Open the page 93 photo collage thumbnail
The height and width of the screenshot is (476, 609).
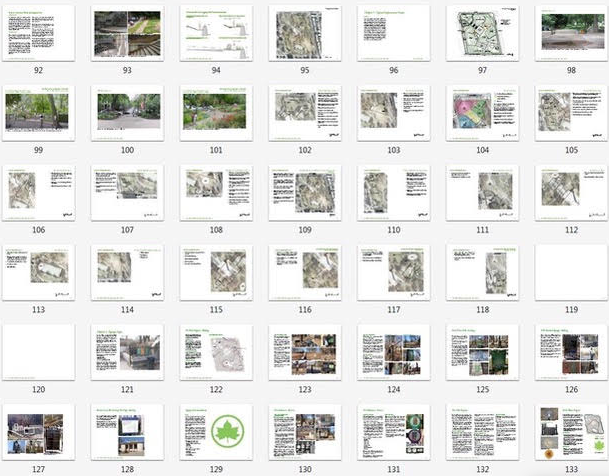pyautogui.click(x=127, y=32)
